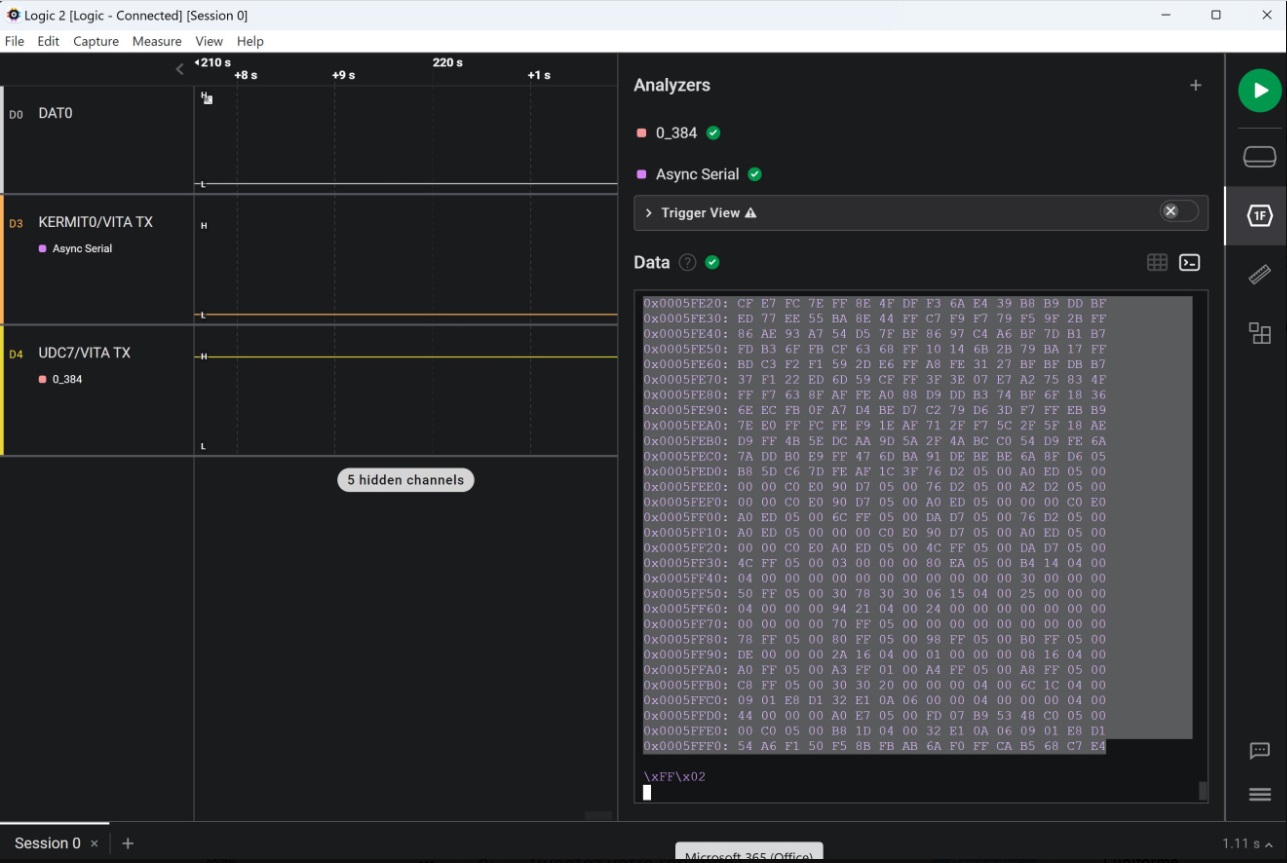Open the Capture menu
Screen dimensions: 1287x863
96,41
